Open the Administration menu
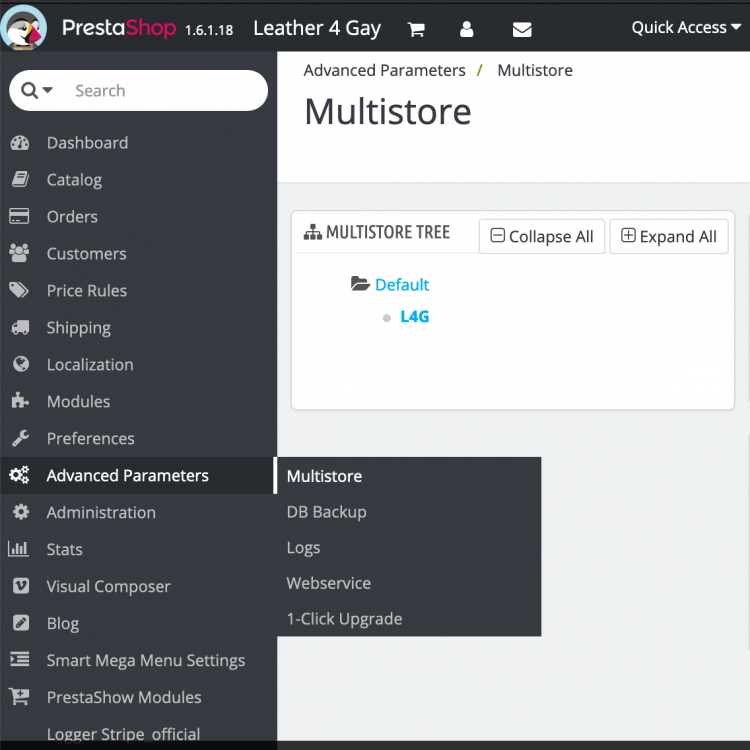The image size is (750, 750). coord(101,512)
